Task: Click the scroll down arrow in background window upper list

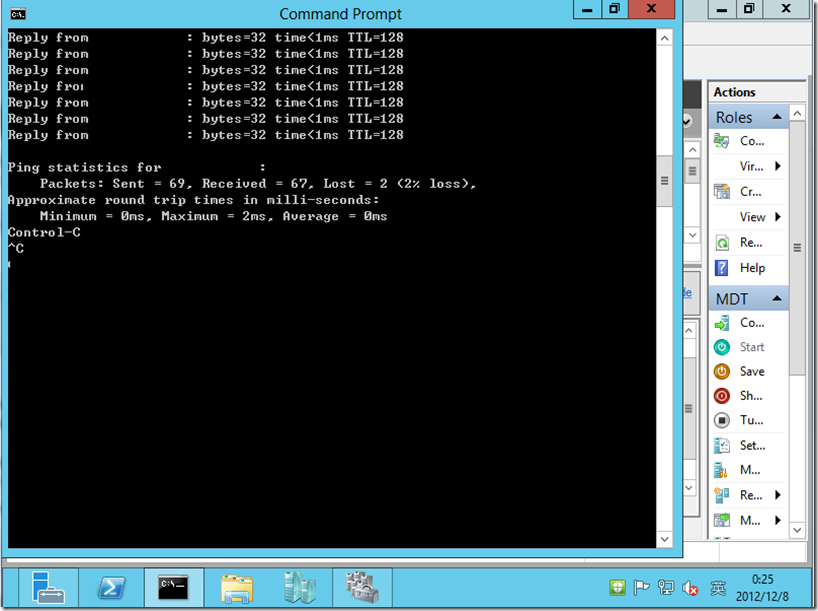Action: click(692, 235)
